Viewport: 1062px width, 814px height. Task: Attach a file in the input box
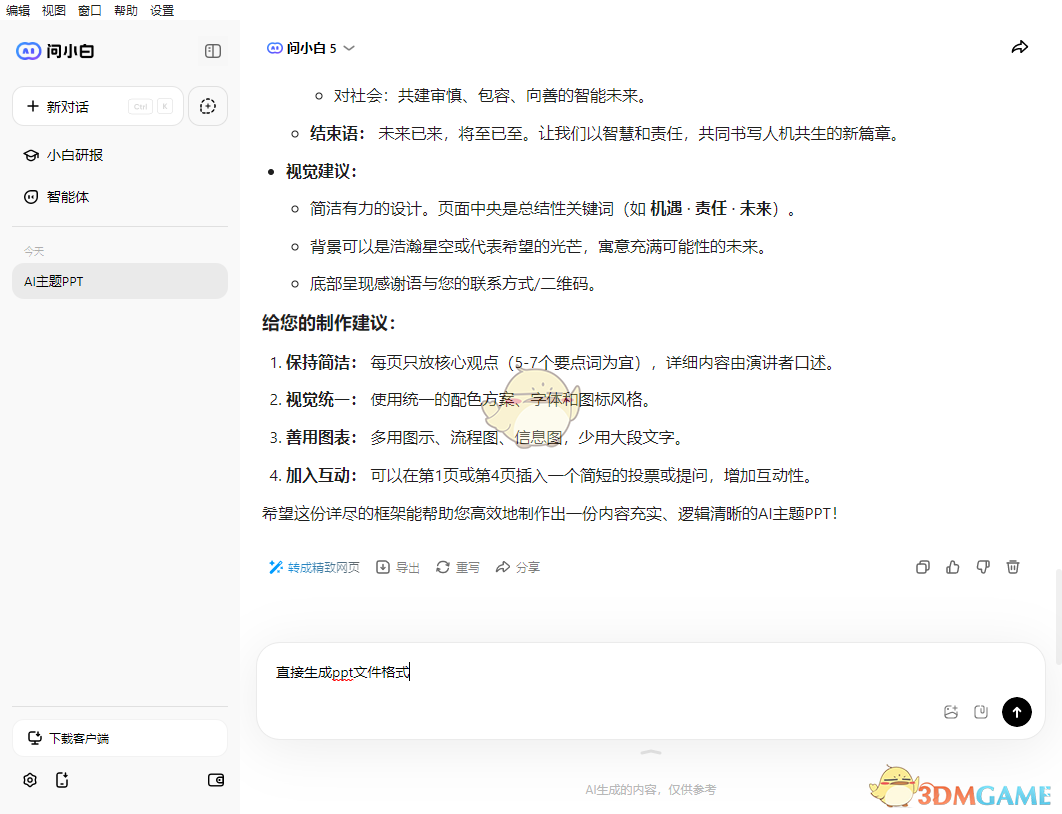pos(981,711)
